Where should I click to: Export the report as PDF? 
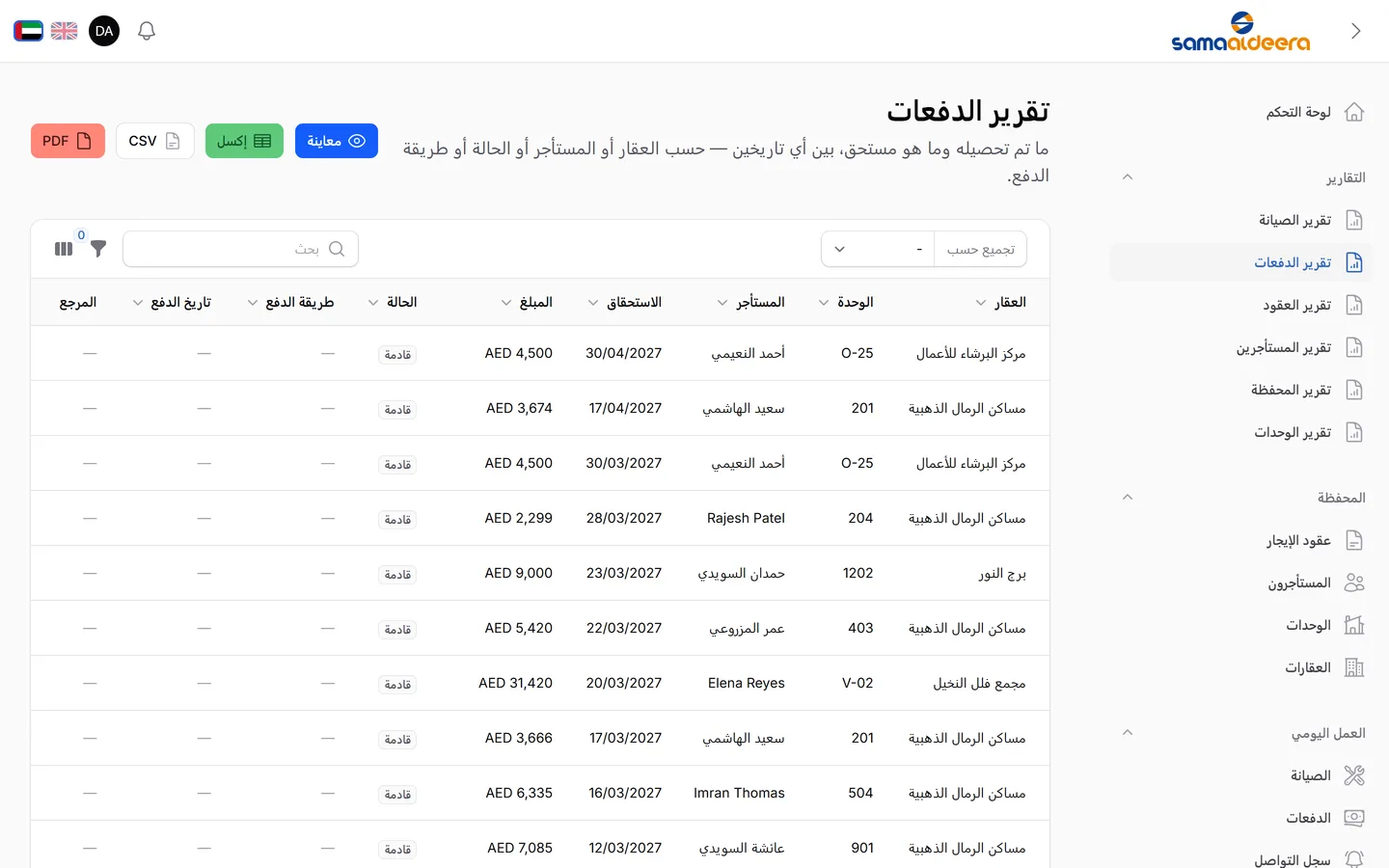(x=68, y=141)
